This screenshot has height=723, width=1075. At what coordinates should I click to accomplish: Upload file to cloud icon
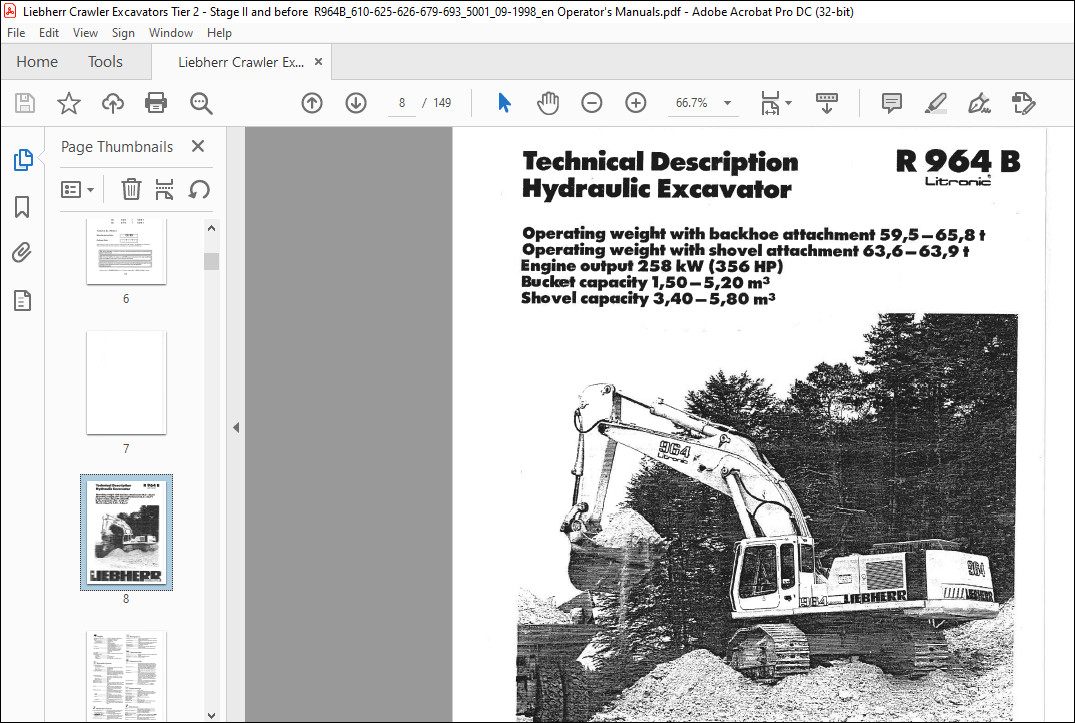[x=112, y=103]
